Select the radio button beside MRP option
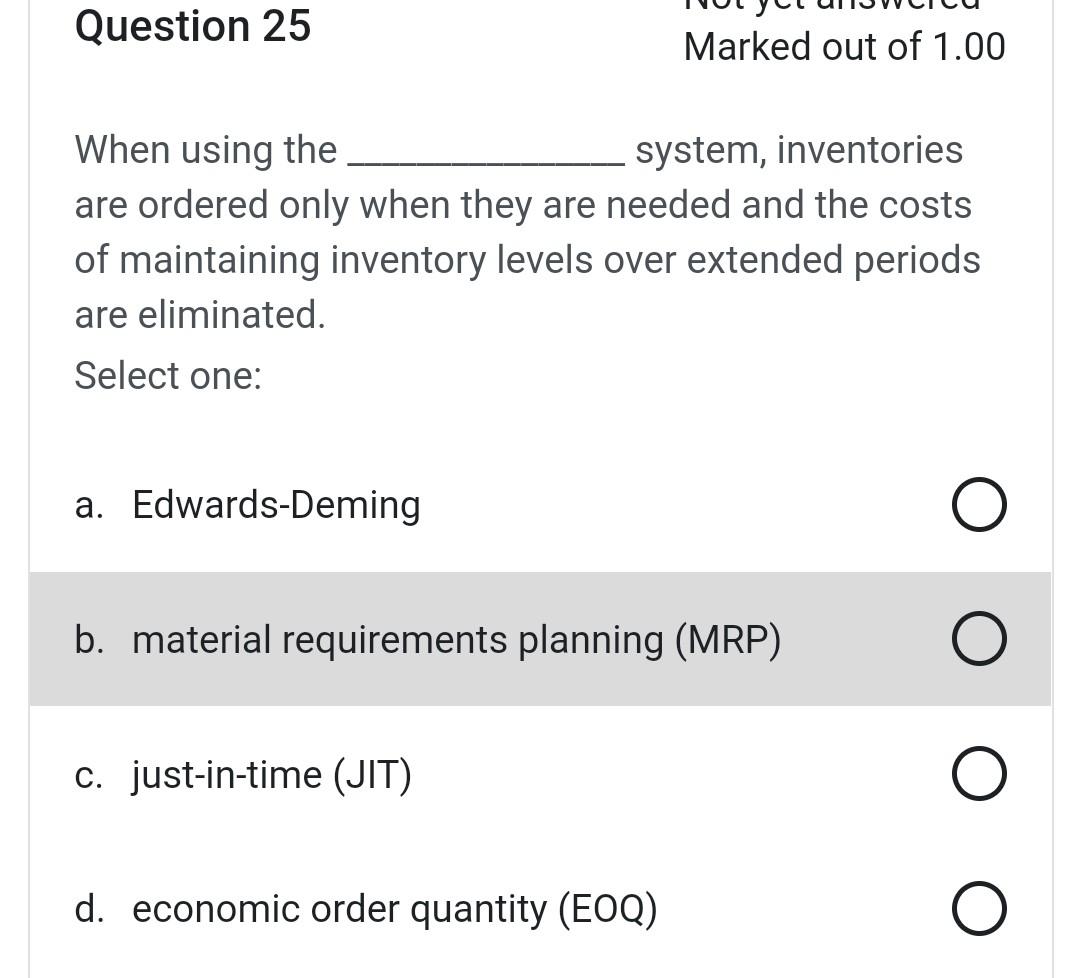Image resolution: width=1080 pixels, height=978 pixels. point(979,638)
